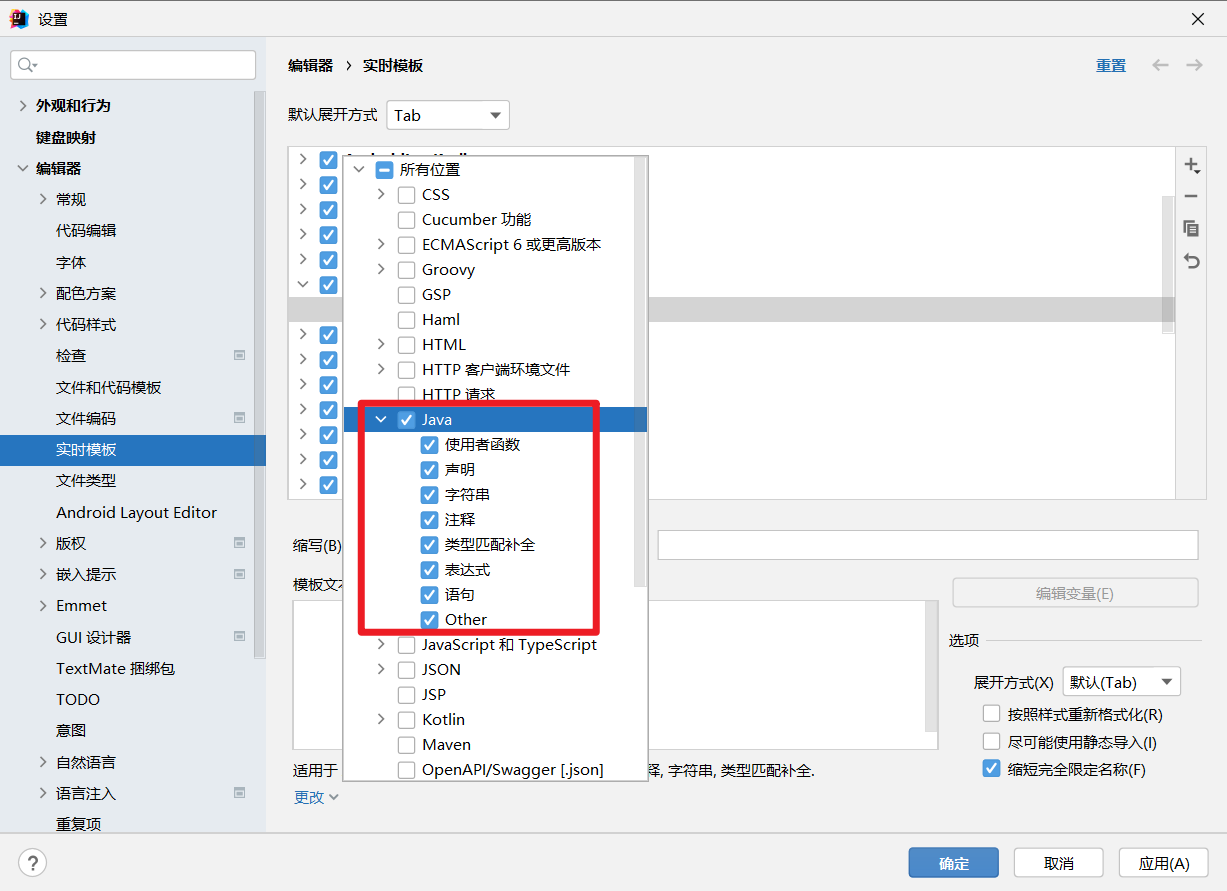Open 文件和代码模板 settings page

pyautogui.click(x=108, y=387)
